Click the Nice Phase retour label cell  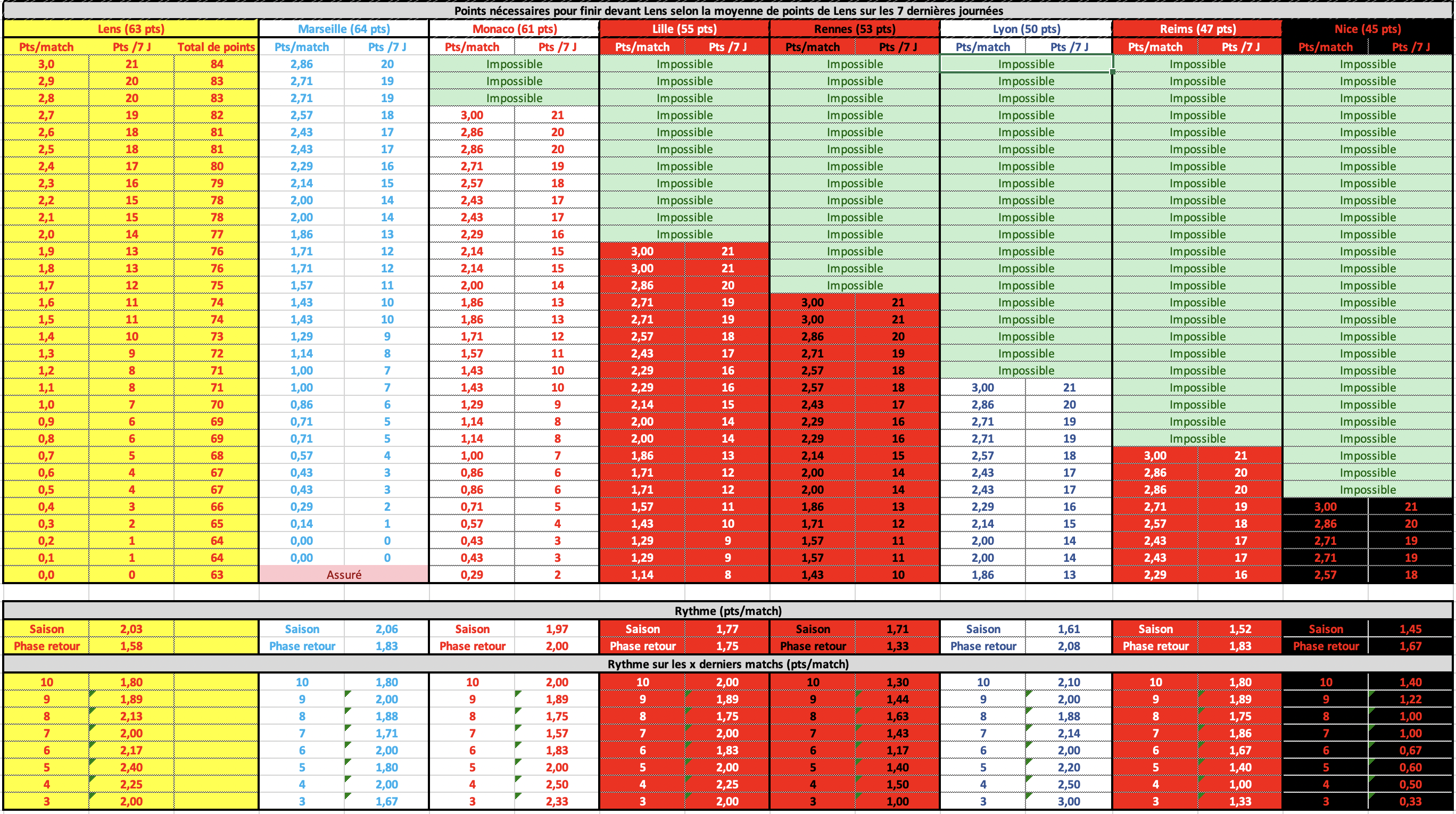(x=1326, y=646)
